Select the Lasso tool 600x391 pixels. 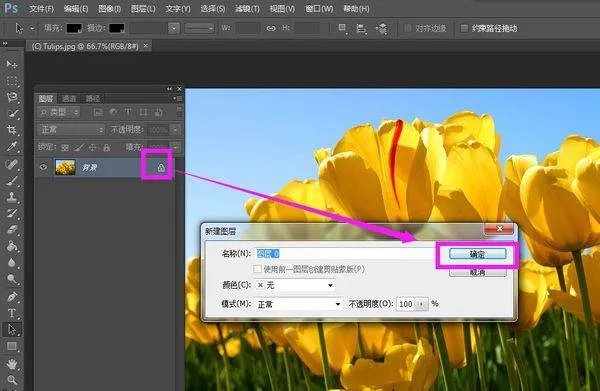pos(12,97)
